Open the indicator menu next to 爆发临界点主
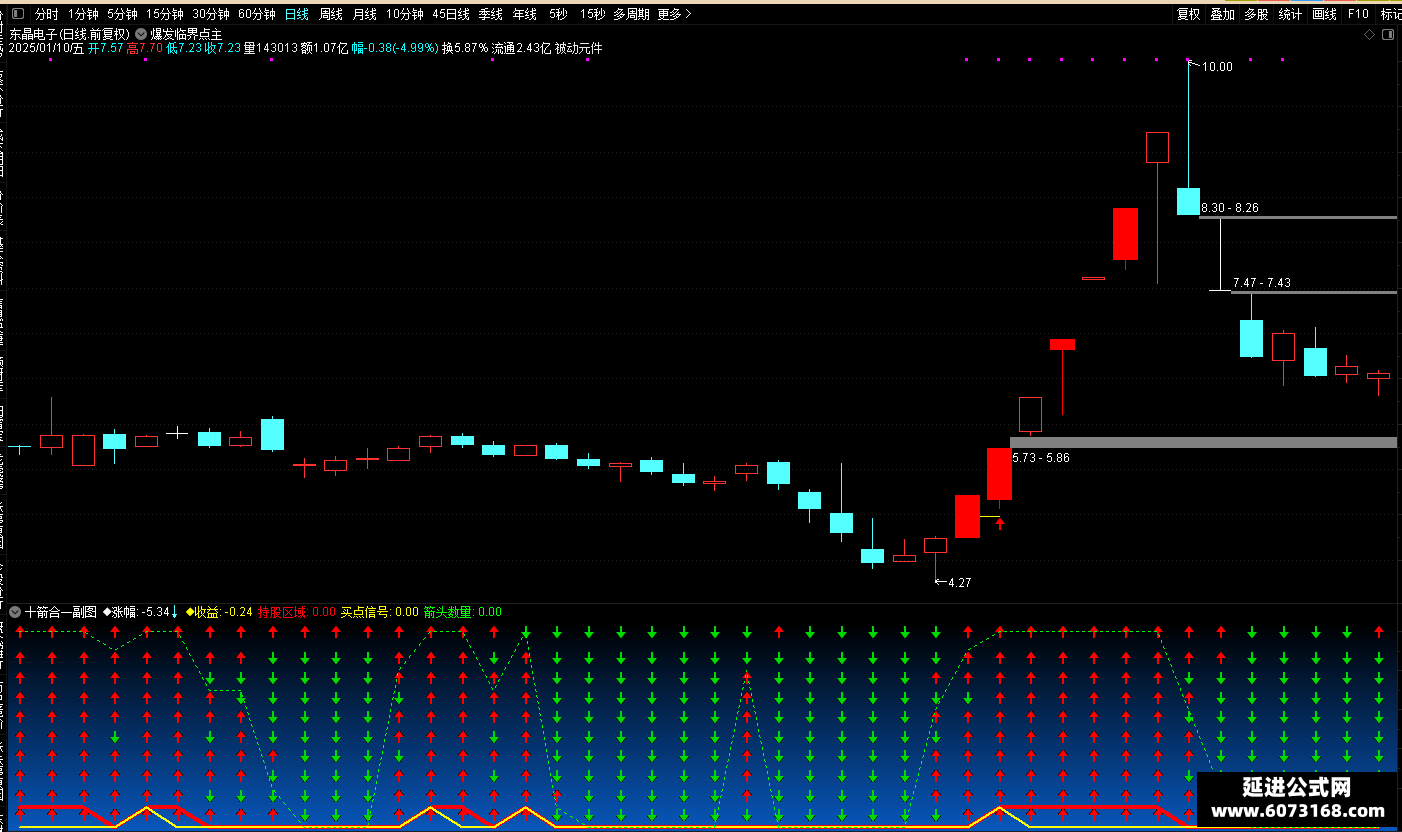The width and height of the screenshot is (1402, 832). click(x=142, y=34)
